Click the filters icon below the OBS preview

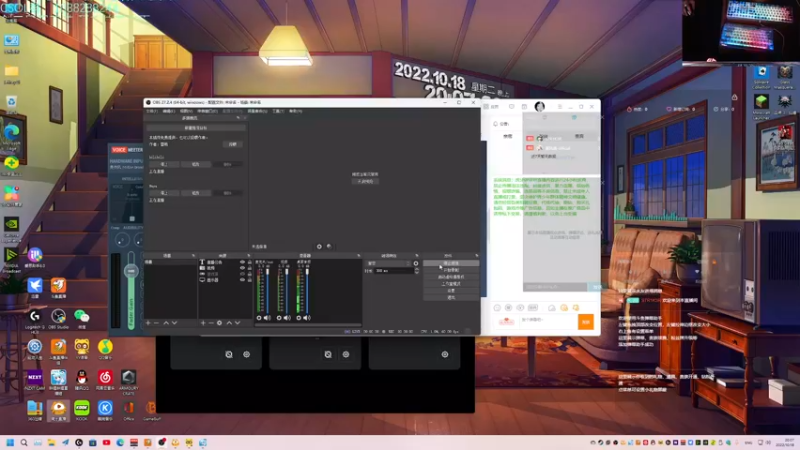[x=329, y=246]
